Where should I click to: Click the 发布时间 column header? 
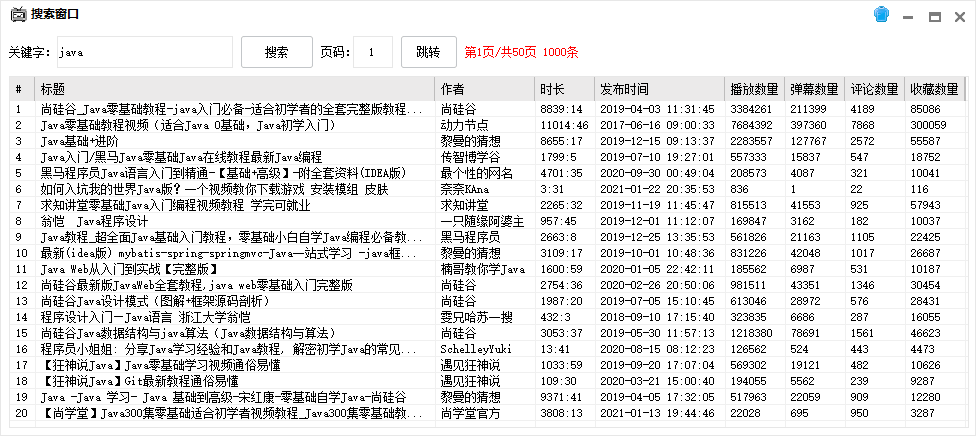(x=659, y=88)
